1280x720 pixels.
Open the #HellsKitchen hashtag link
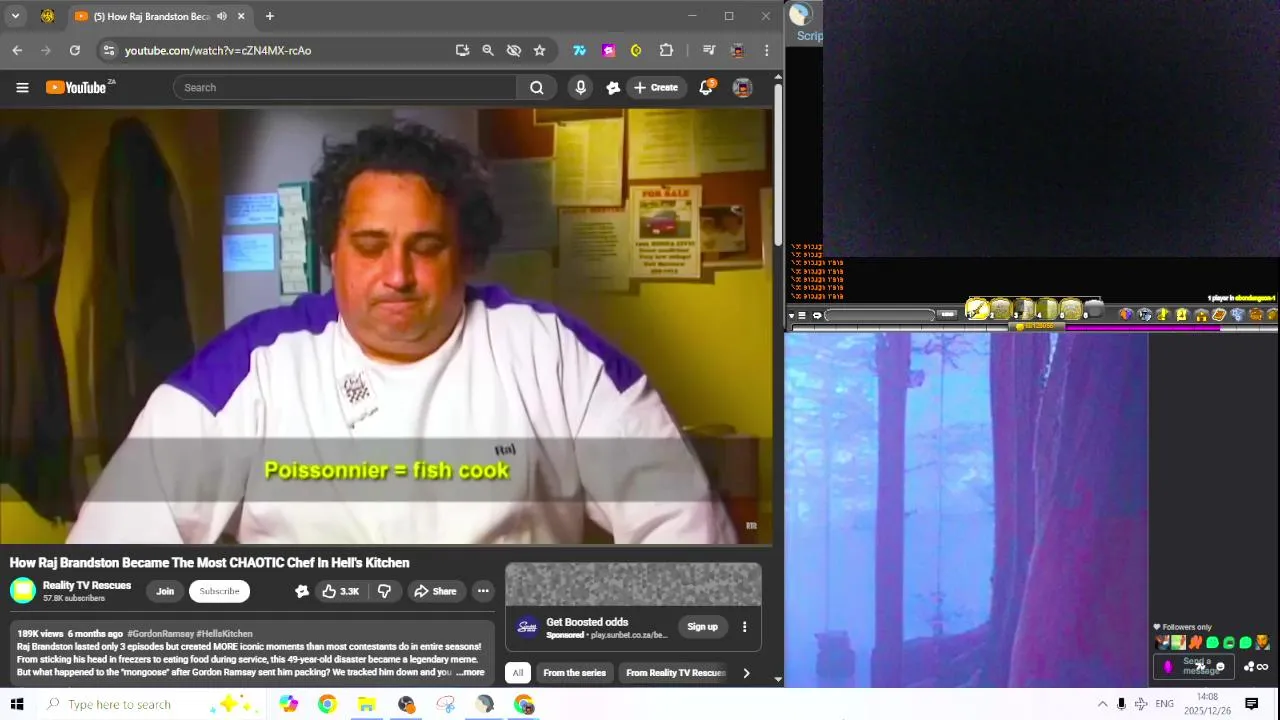point(224,634)
